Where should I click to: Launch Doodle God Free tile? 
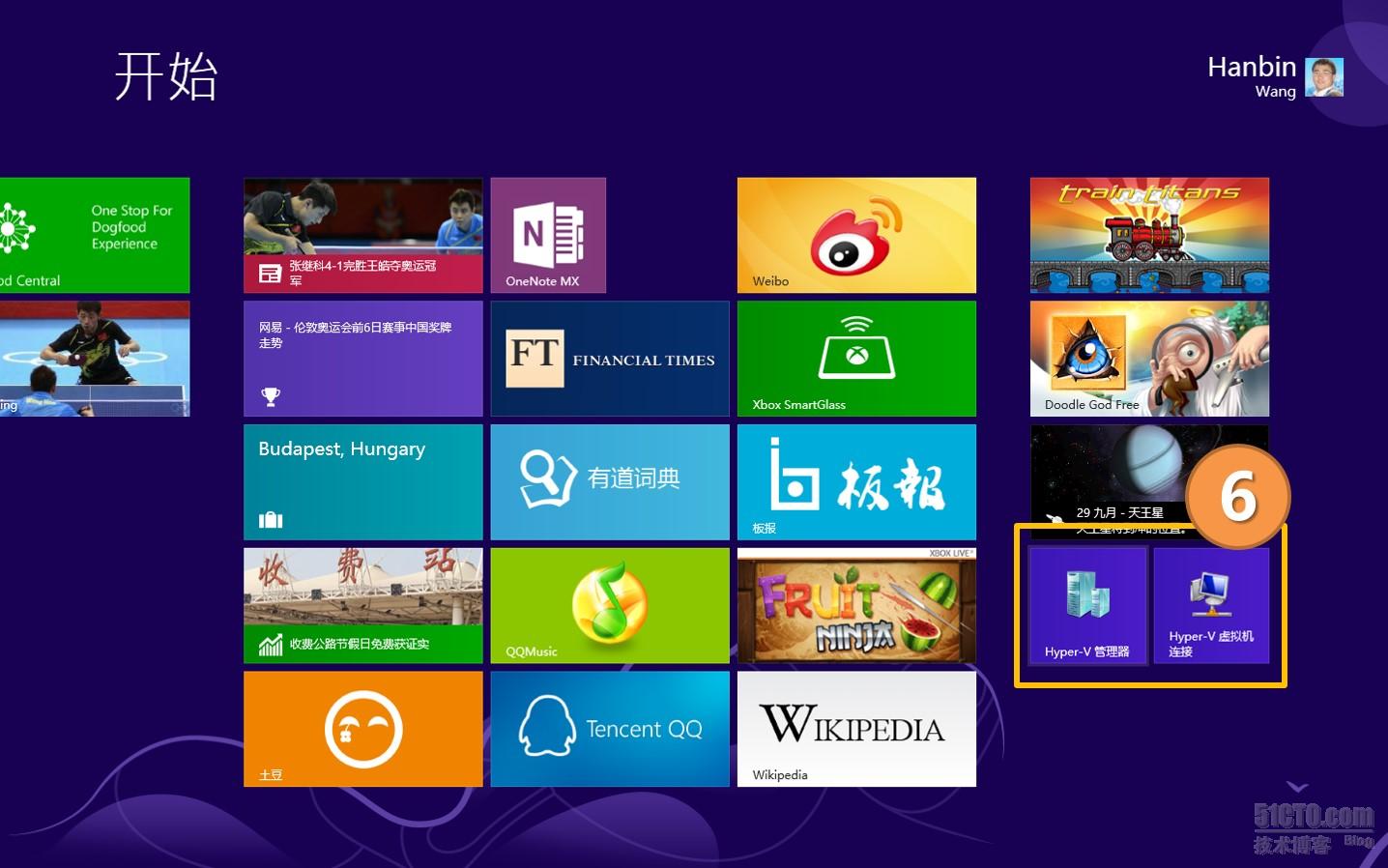pyautogui.click(x=1149, y=359)
